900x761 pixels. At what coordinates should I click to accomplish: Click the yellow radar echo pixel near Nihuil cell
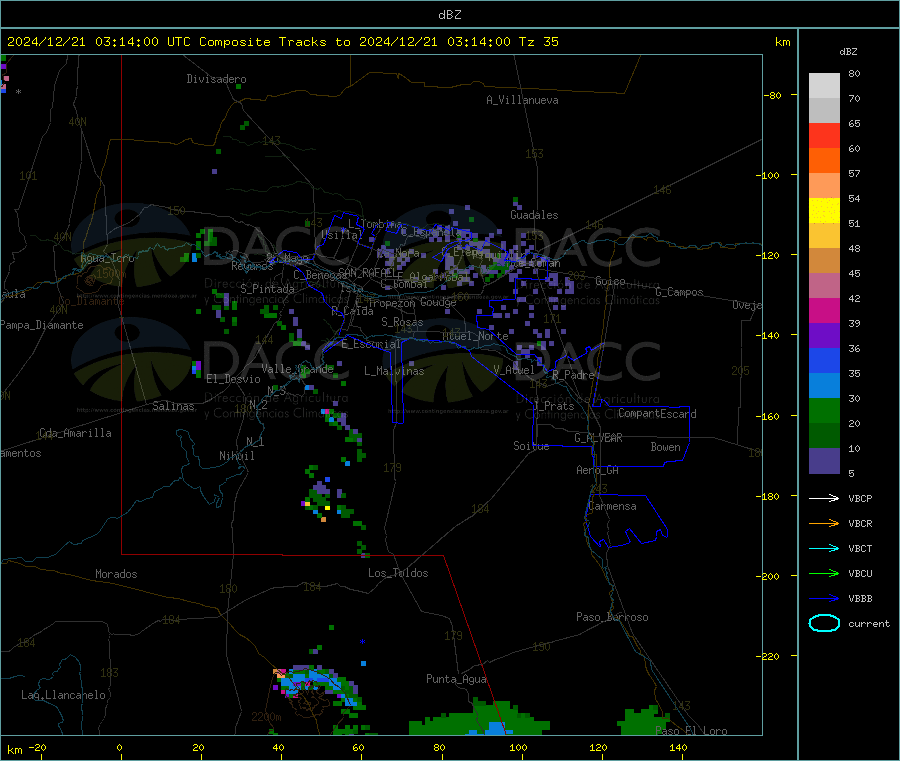(x=327, y=508)
